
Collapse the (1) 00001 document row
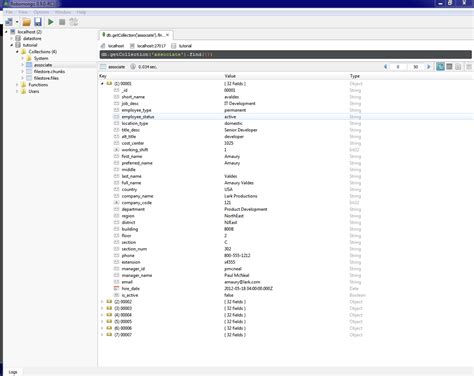(x=102, y=84)
